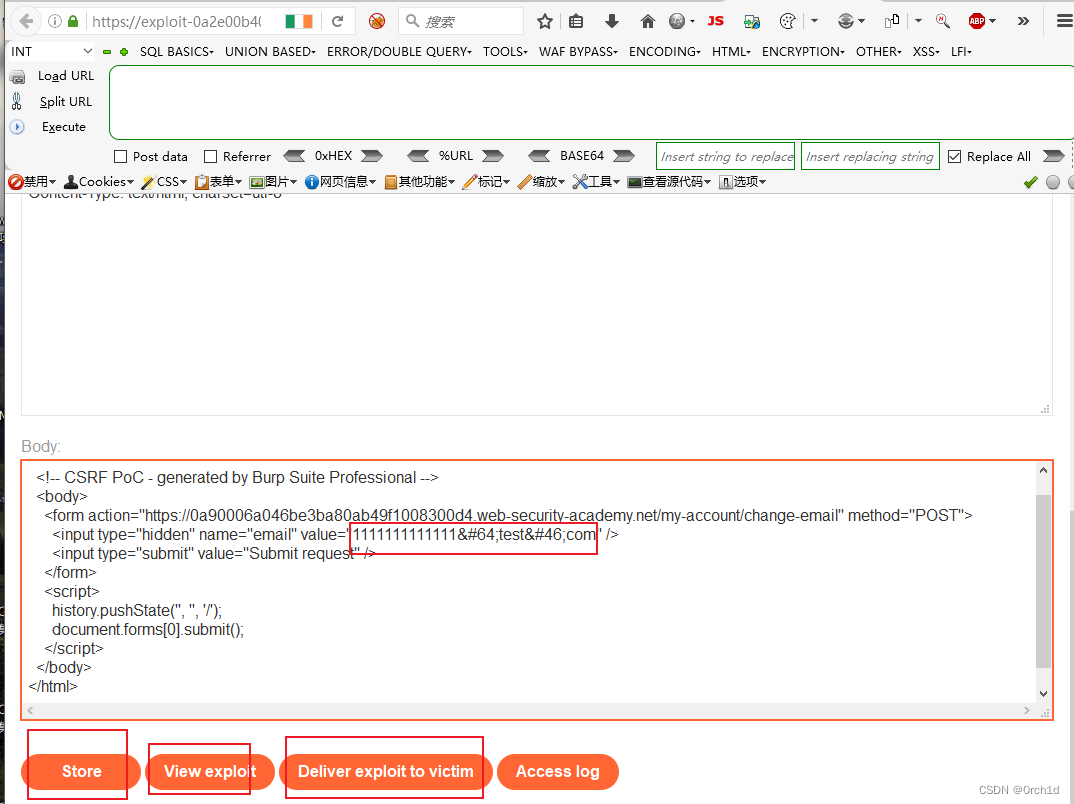This screenshot has height=804, width=1074.
Task: Click the site info circle icon
Action: (55, 21)
